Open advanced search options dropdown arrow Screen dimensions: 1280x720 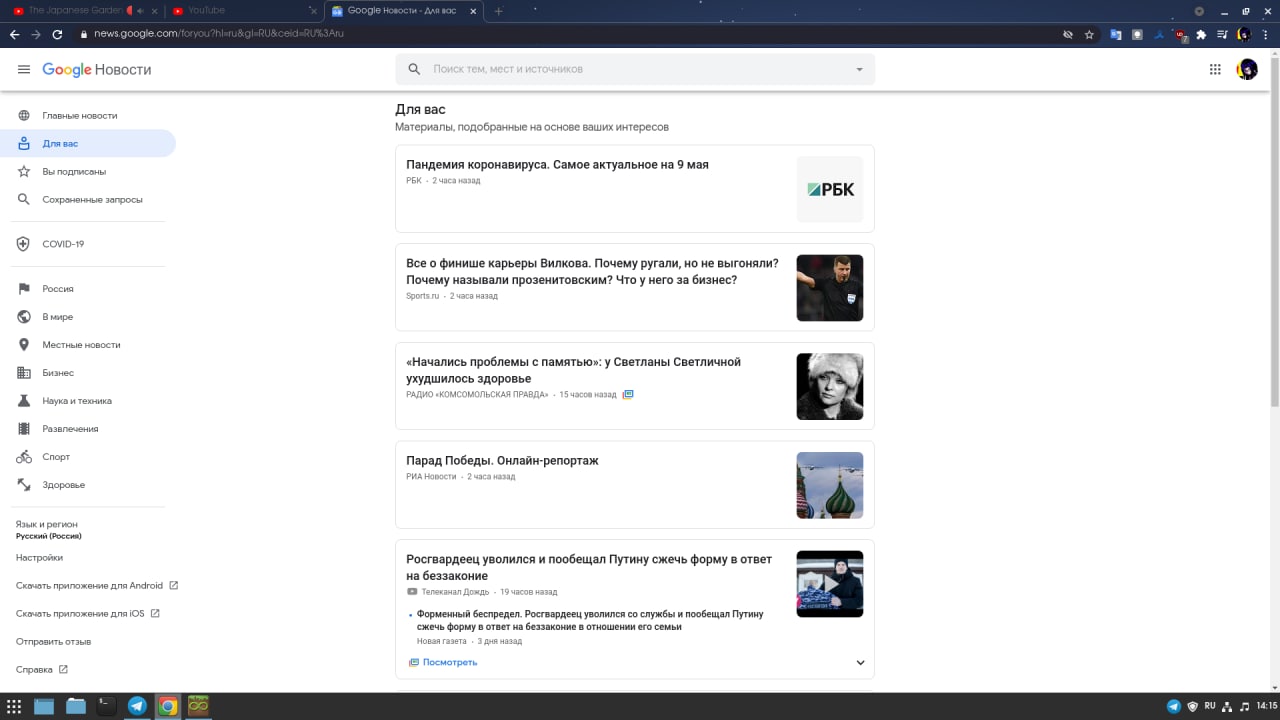pyautogui.click(x=859, y=69)
